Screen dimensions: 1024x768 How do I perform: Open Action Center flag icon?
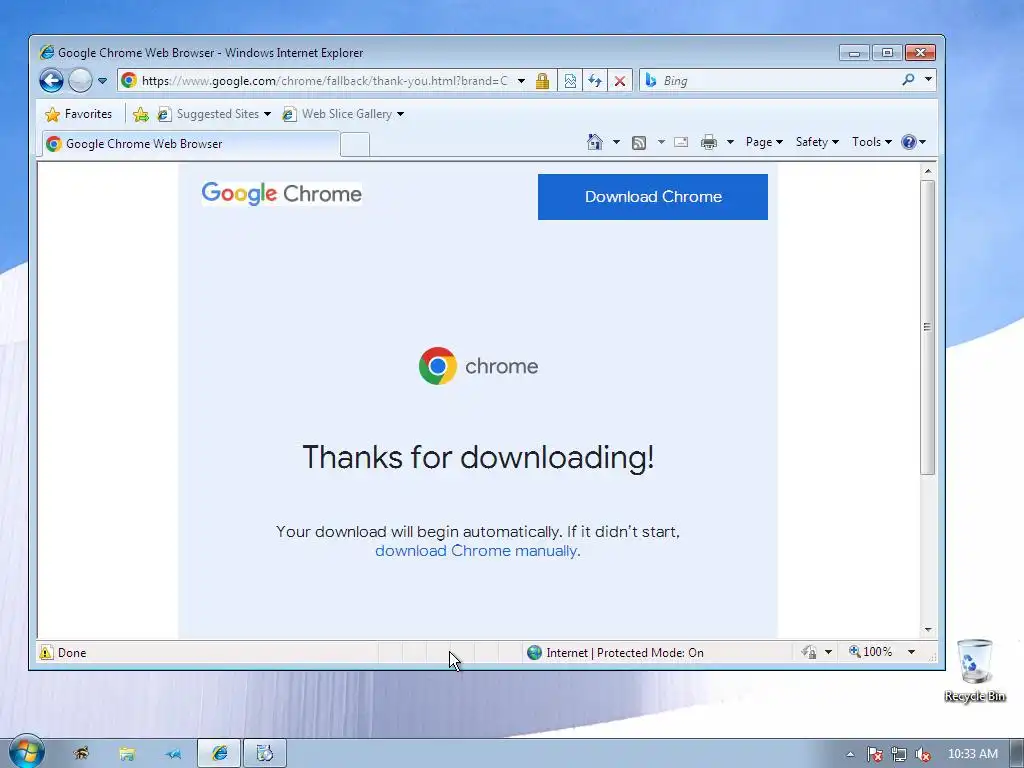coord(874,754)
